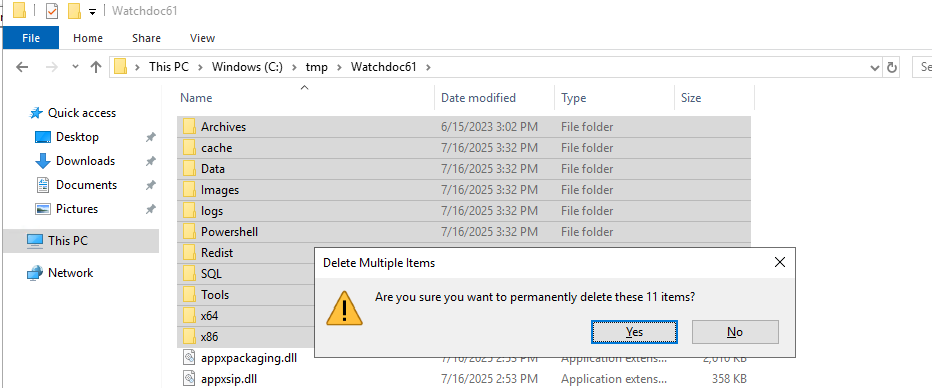The height and width of the screenshot is (388, 932).
Task: Confirm deletion with the Yes button
Action: (634, 332)
